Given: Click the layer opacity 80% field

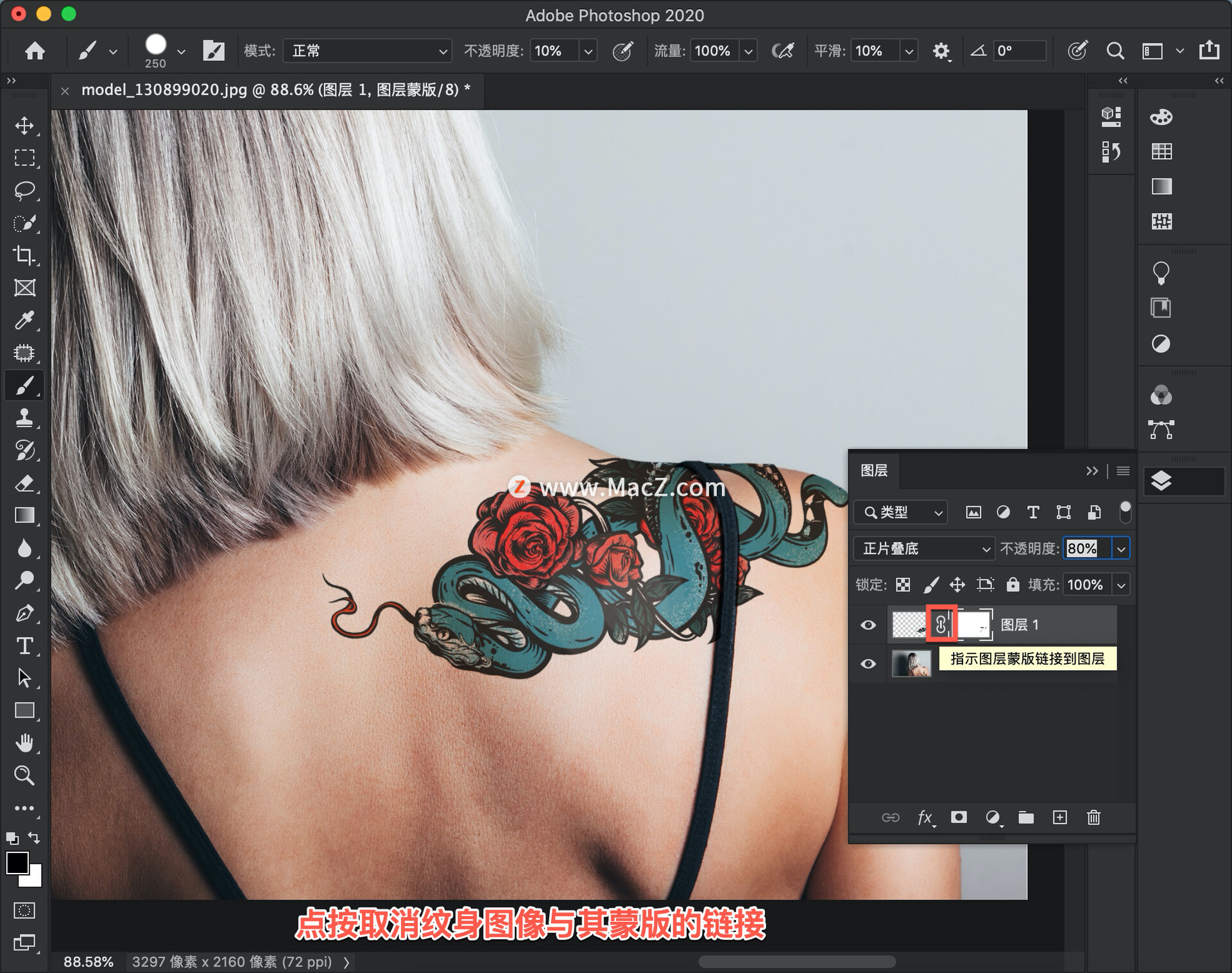Looking at the screenshot, I should [x=1088, y=548].
